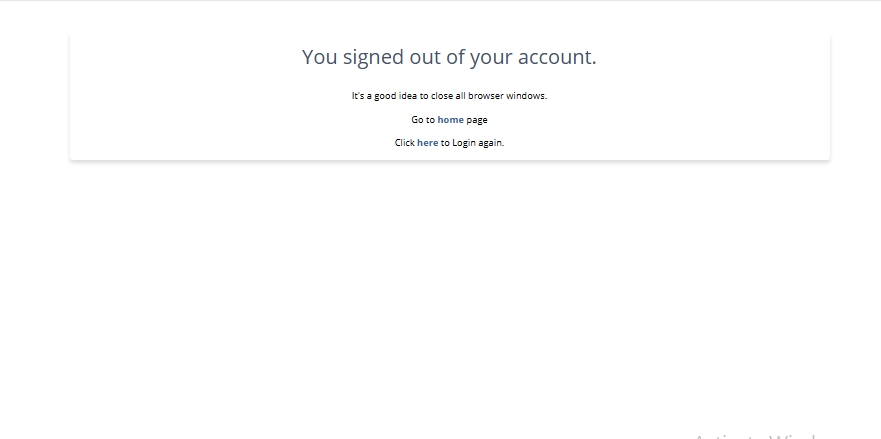Click the 'You signed out' heading
The height and width of the screenshot is (439, 881).
click(449, 57)
